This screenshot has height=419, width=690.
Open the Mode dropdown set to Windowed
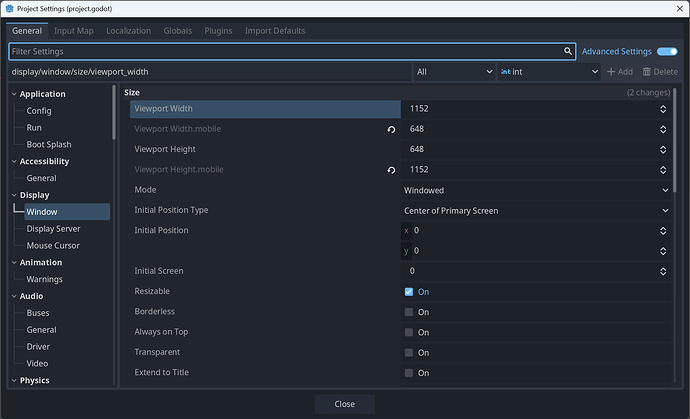536,190
